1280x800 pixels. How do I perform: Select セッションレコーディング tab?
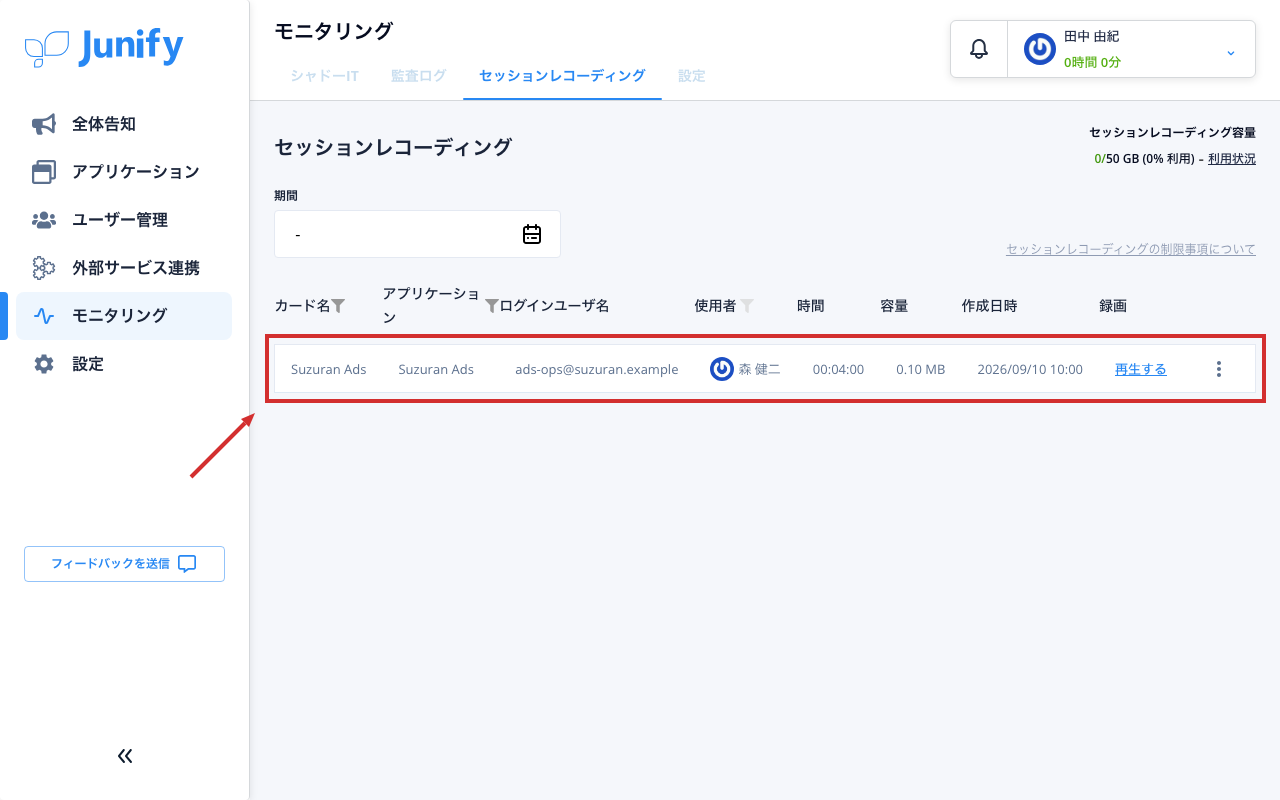[562, 76]
